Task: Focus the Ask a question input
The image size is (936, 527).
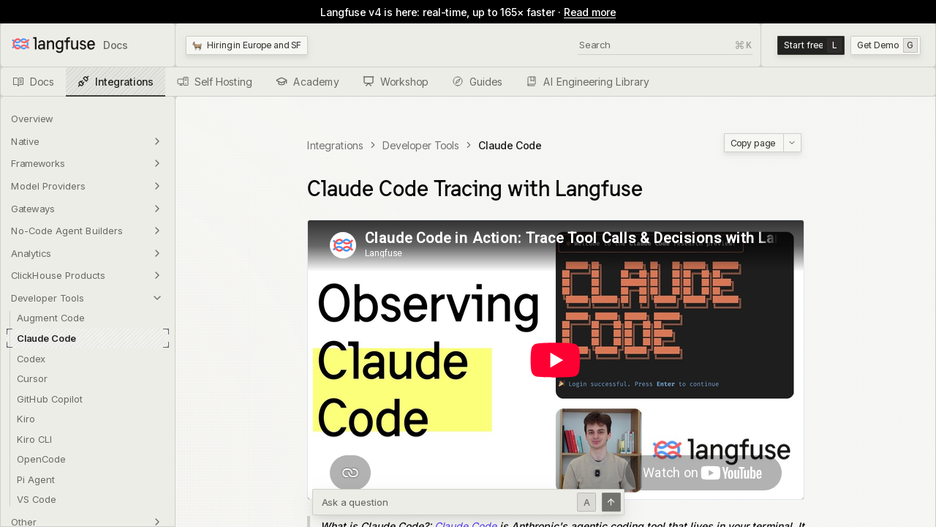Action: [447, 503]
